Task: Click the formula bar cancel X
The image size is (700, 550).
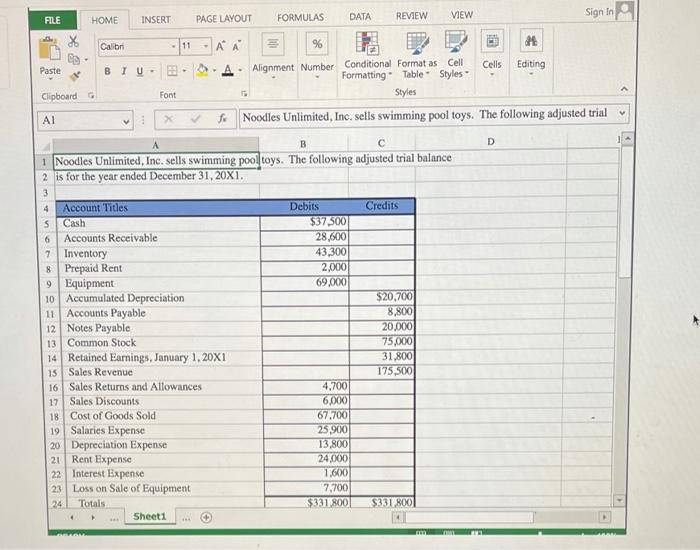Action: (x=168, y=119)
